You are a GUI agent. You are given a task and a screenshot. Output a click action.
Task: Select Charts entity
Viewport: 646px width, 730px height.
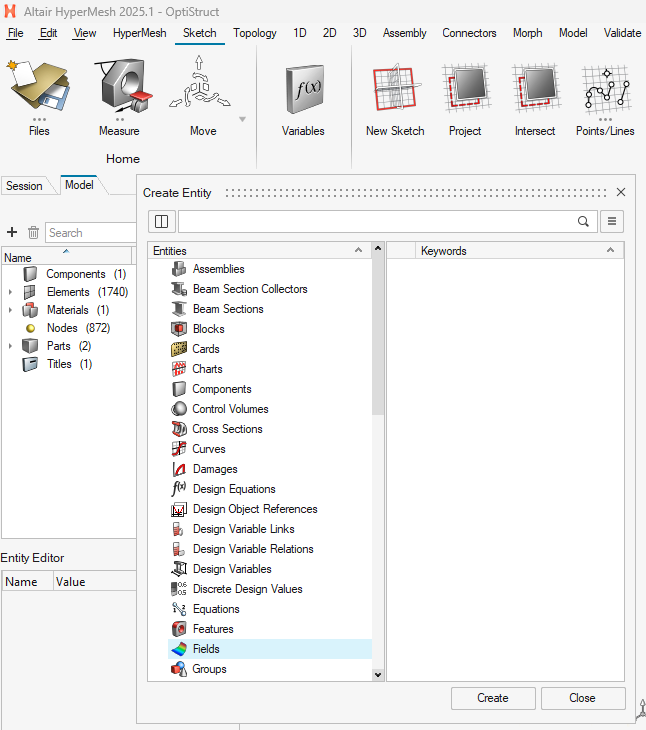(207, 369)
